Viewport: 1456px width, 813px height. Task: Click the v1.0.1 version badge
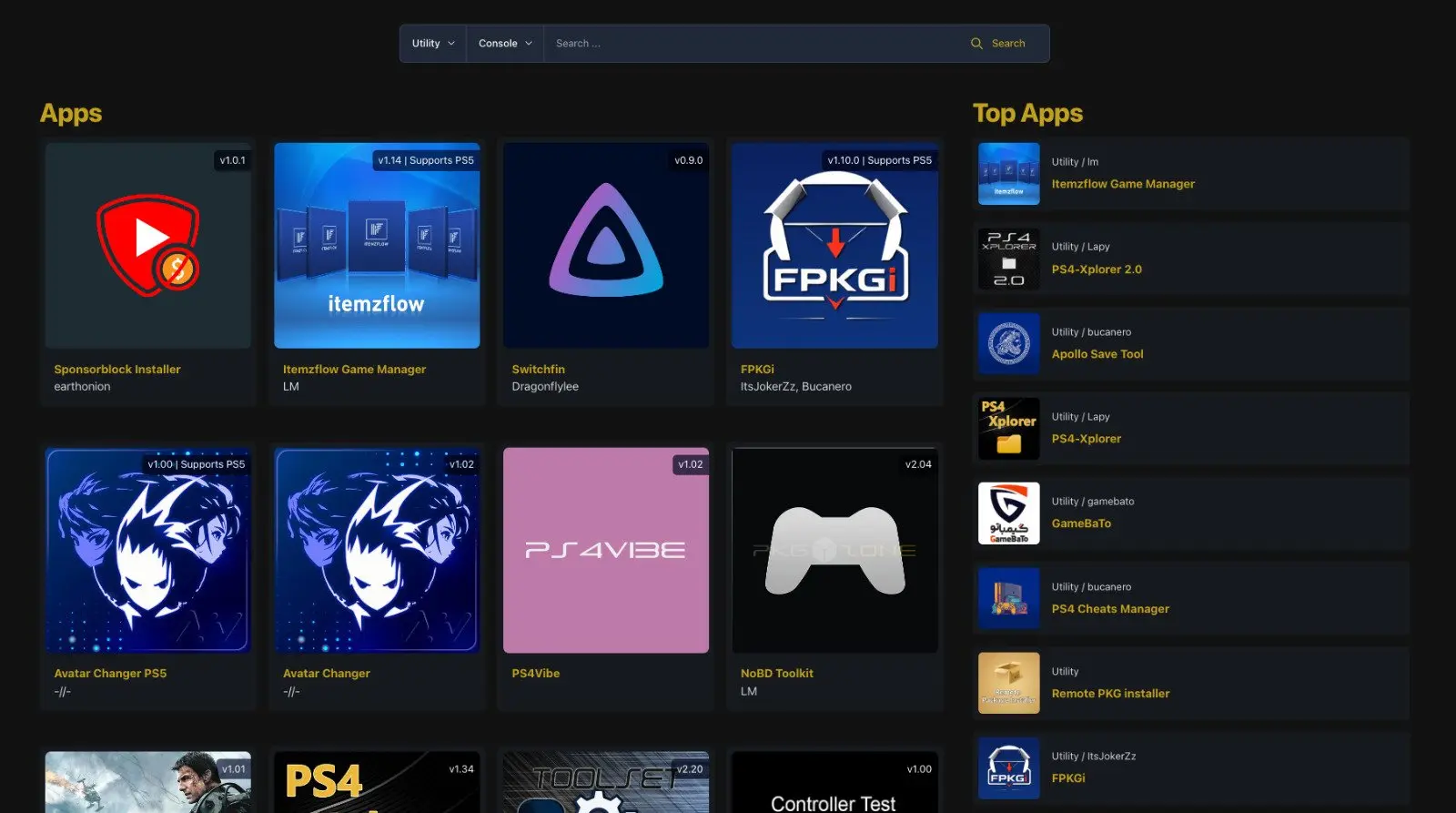click(x=232, y=160)
